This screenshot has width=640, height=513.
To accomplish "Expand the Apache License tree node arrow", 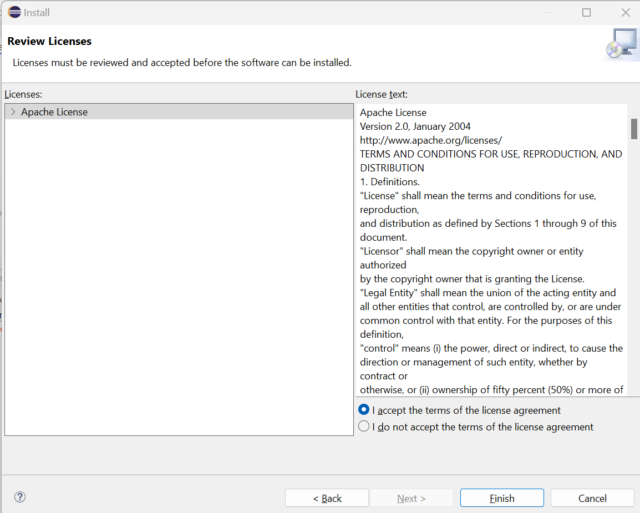I will pos(13,112).
